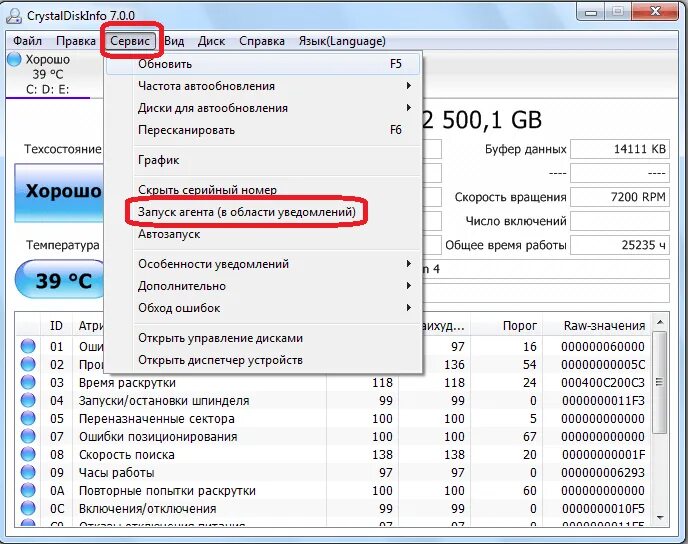The height and width of the screenshot is (544, 688).
Task: Minimize the CrystalDiskInfo window
Action: coord(591,12)
